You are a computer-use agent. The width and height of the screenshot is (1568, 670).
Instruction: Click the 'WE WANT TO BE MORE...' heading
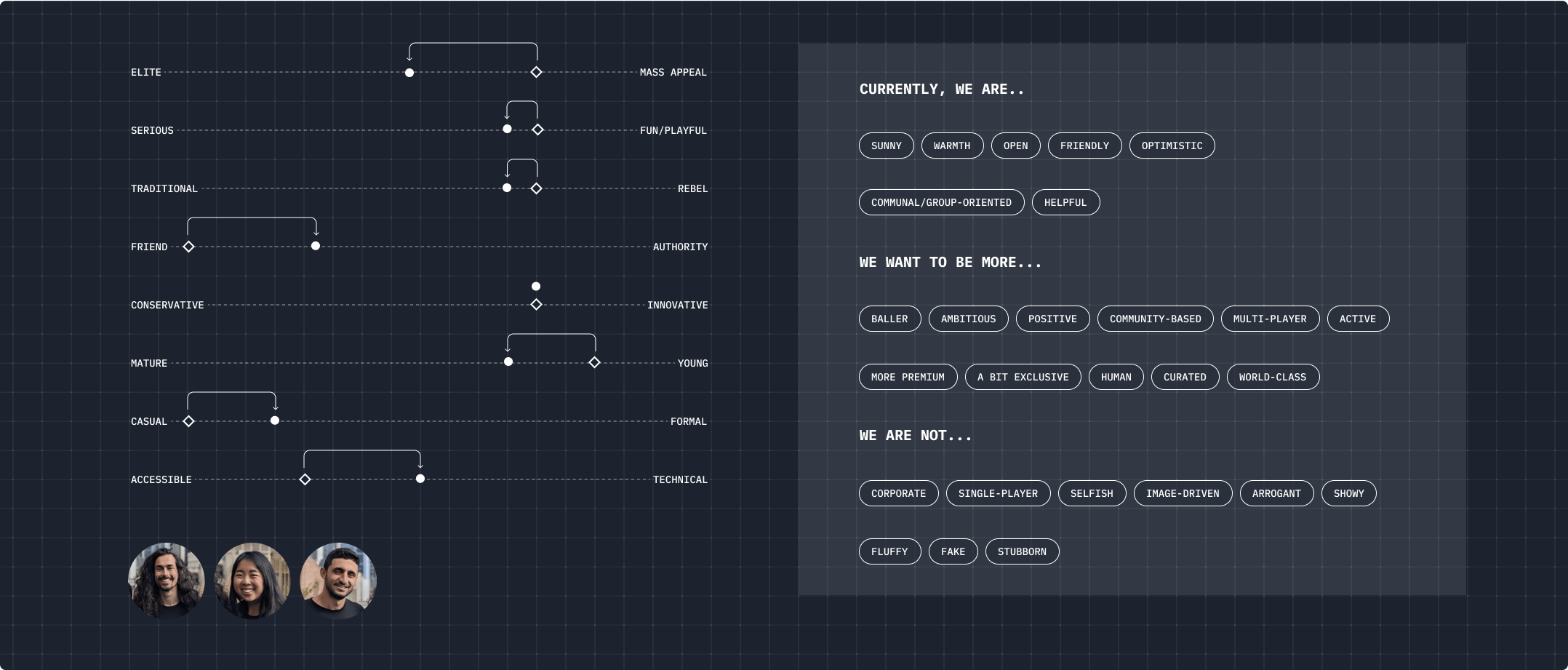click(951, 262)
